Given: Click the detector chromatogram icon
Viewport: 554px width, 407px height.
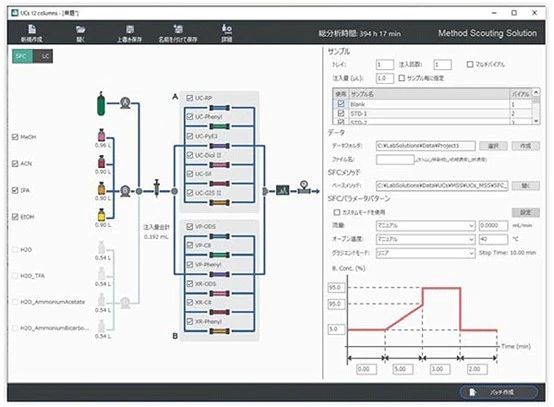Looking at the screenshot, I should tap(282, 190).
